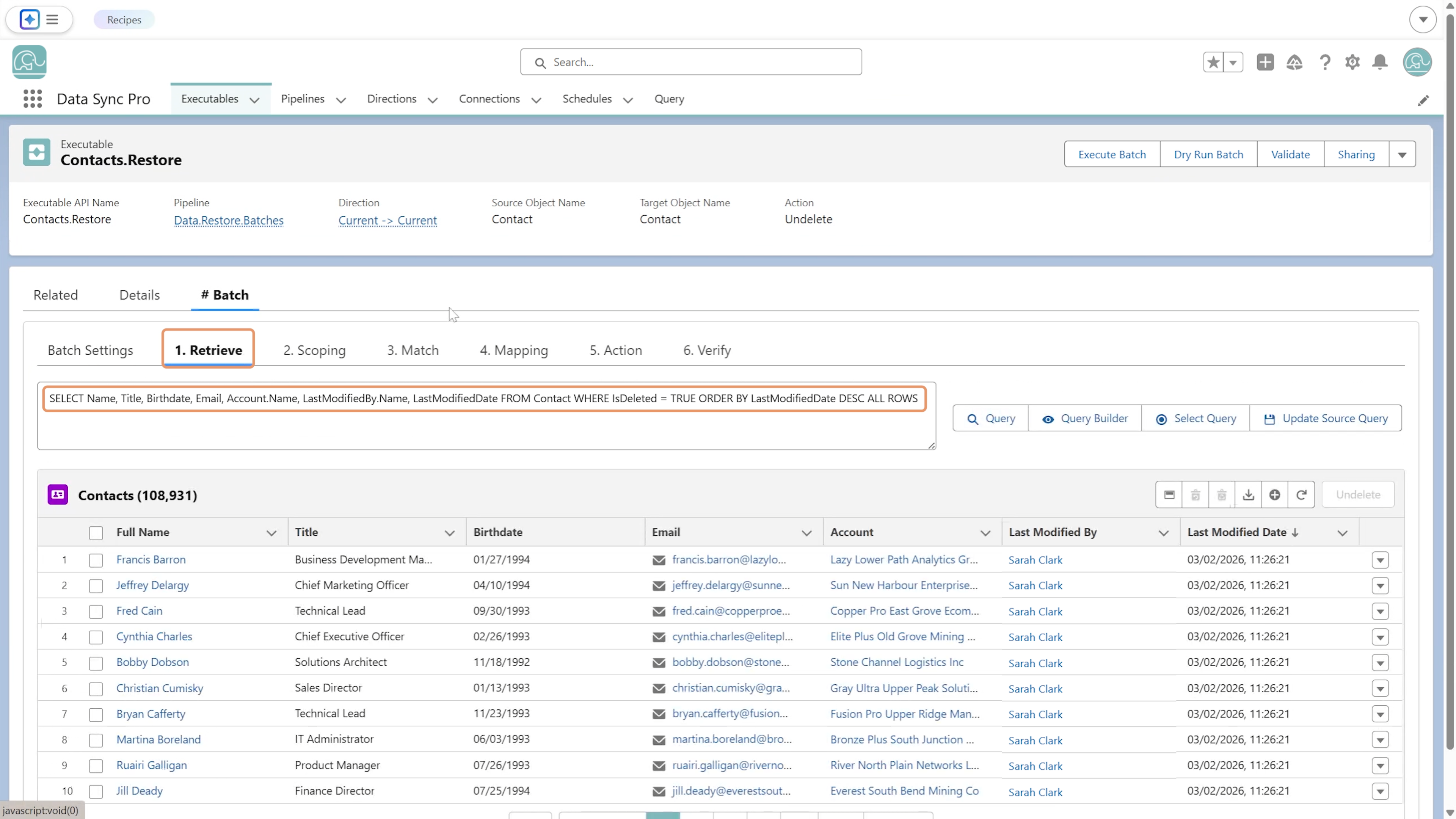1456x819 pixels.
Task: Click the refresh icon in Contacts toolbar
Action: tap(1301, 495)
